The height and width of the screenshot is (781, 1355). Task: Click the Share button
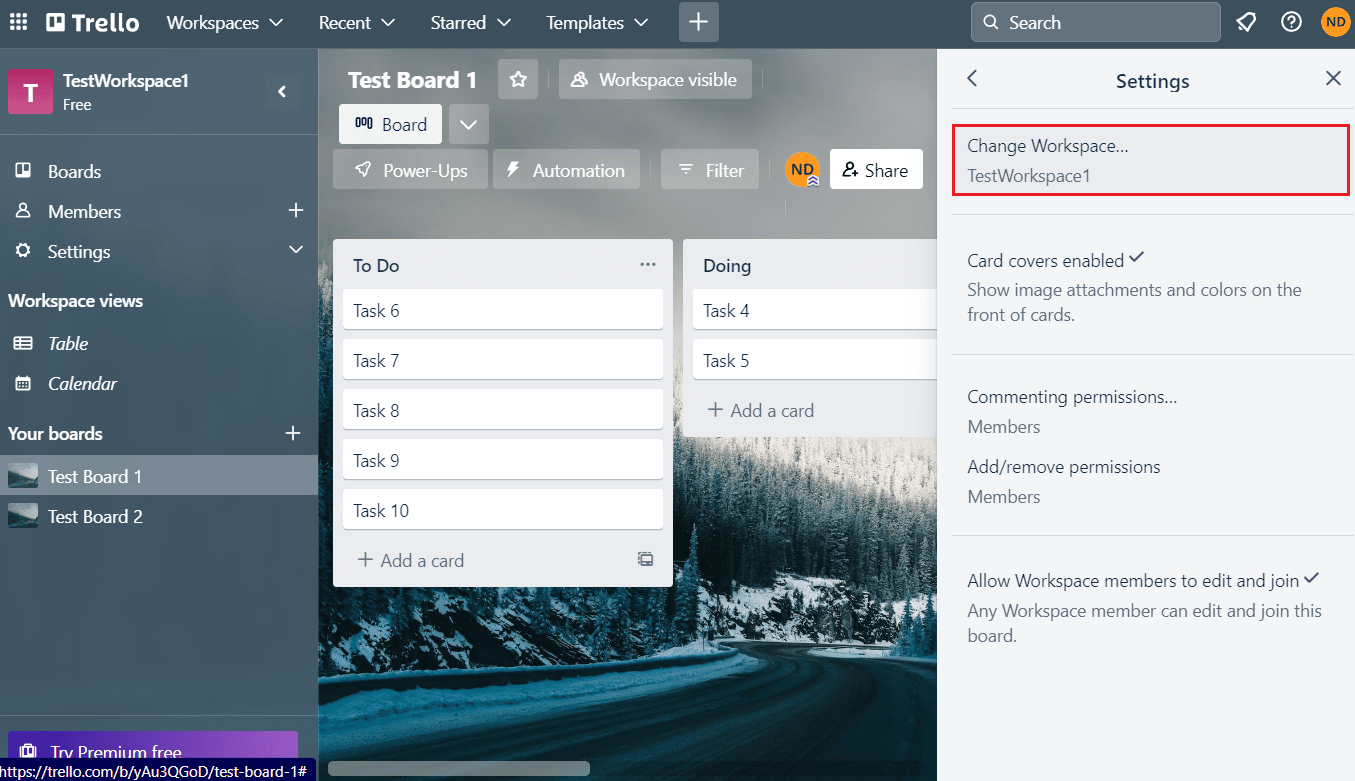coord(876,170)
